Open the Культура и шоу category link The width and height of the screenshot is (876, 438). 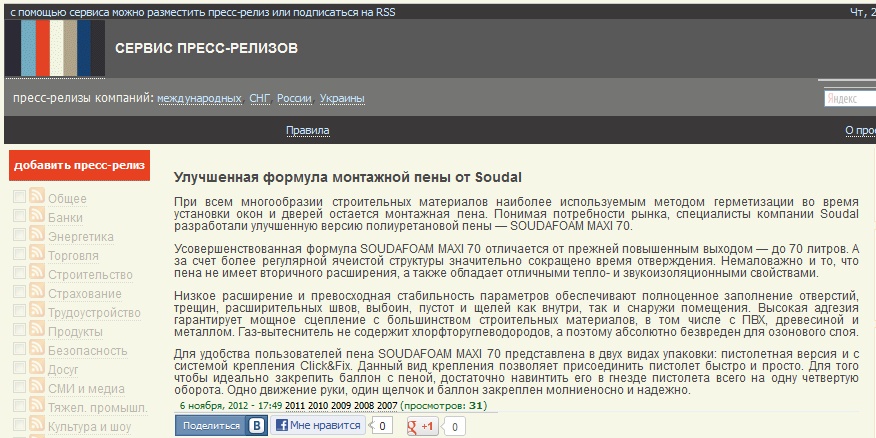[x=89, y=427]
